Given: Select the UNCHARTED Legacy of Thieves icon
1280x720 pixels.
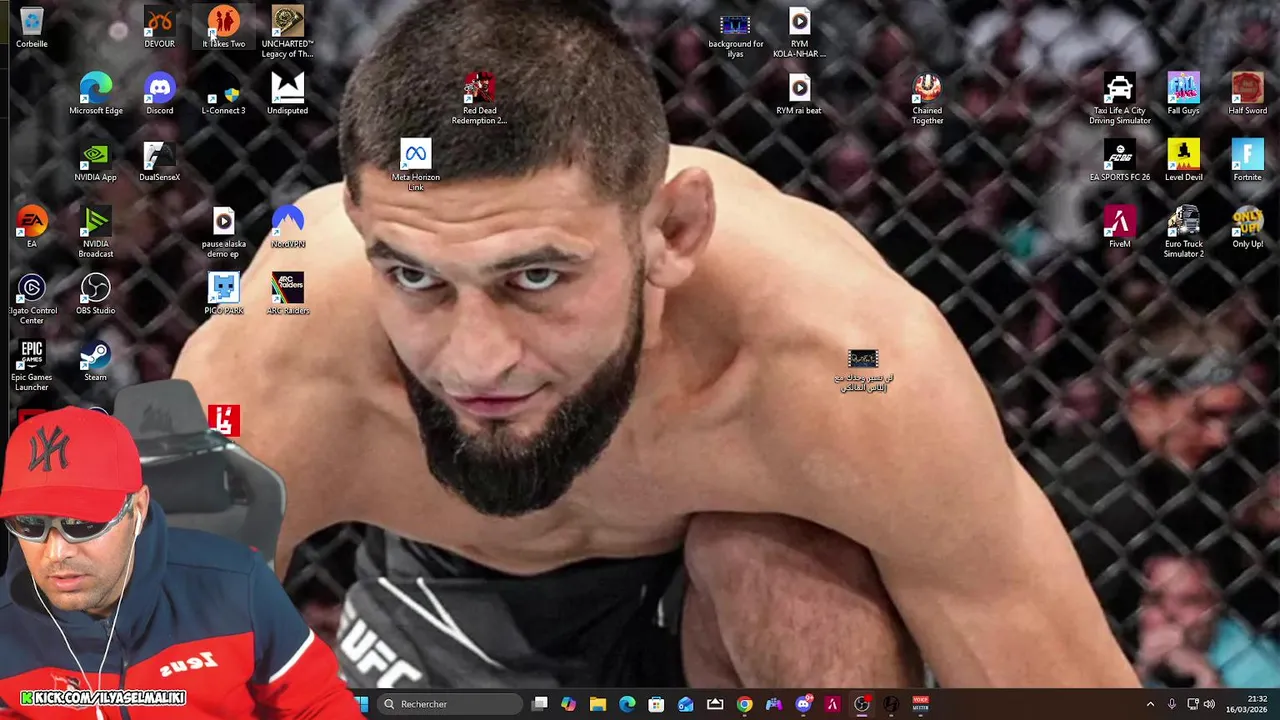Looking at the screenshot, I should pyautogui.click(x=287, y=32).
